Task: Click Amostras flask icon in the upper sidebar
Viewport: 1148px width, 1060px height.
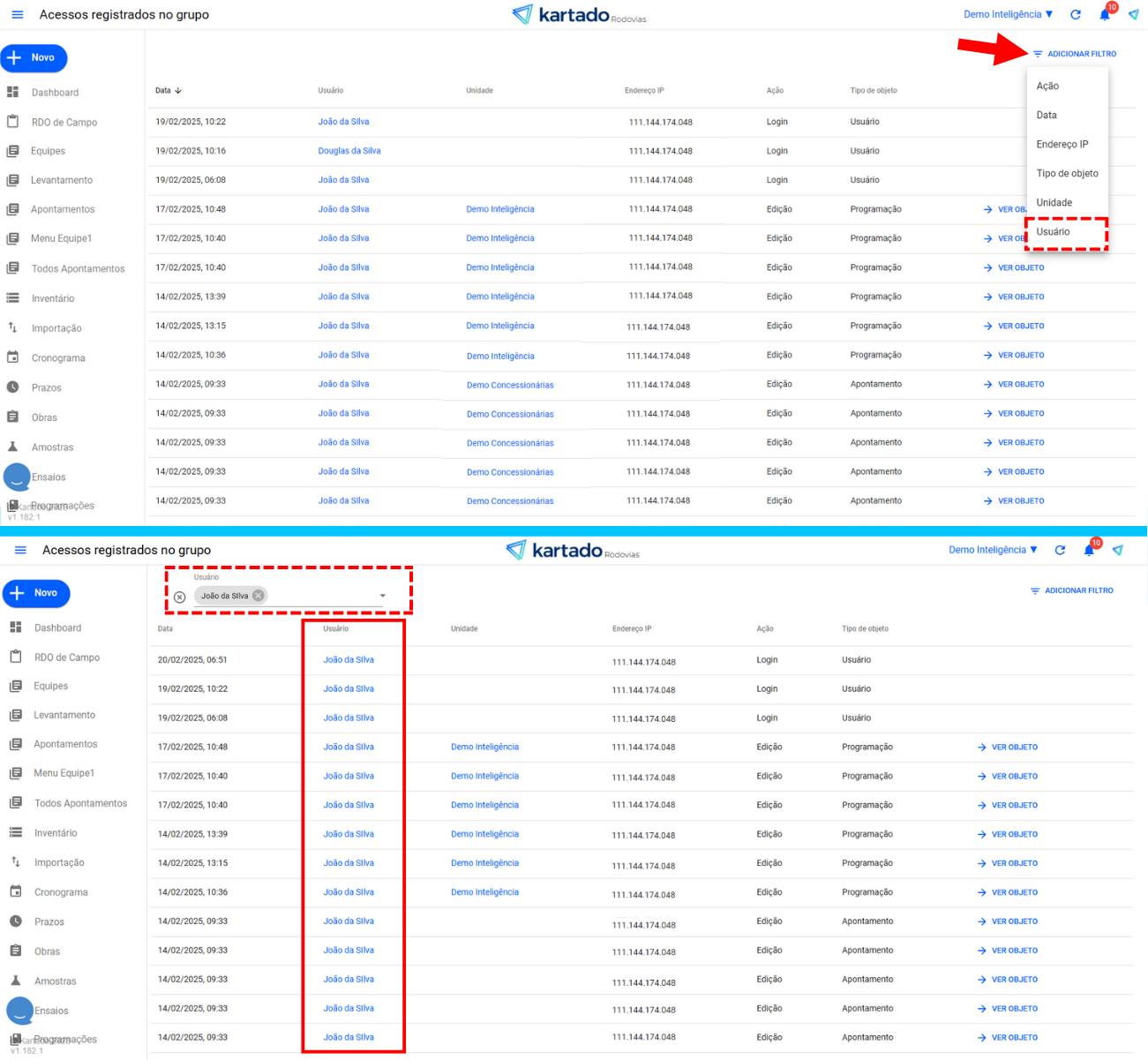Action: click(13, 447)
